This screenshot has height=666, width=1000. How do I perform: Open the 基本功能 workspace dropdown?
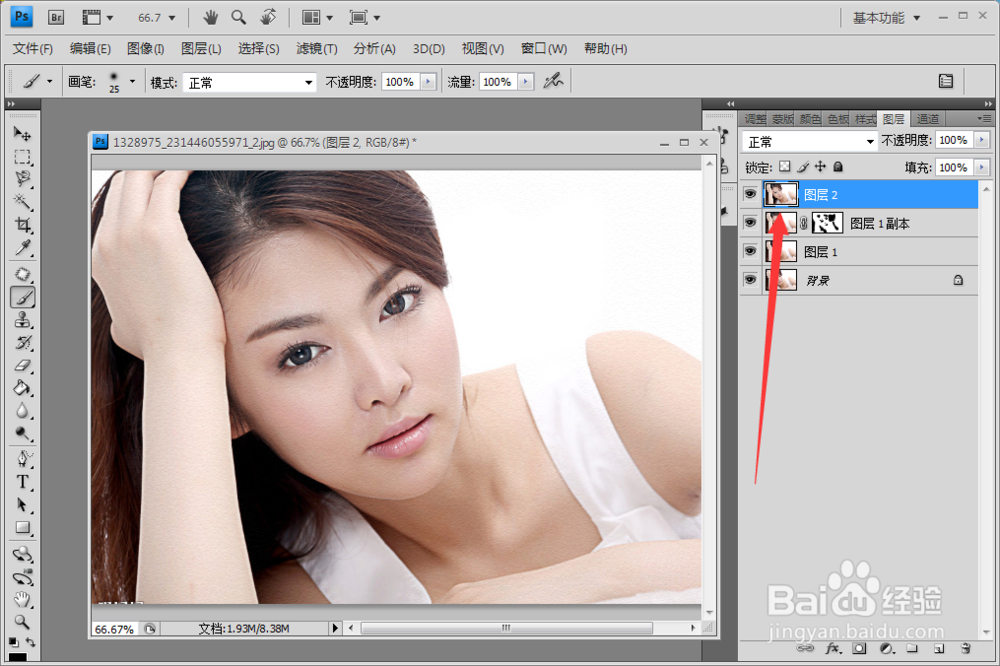(x=887, y=18)
